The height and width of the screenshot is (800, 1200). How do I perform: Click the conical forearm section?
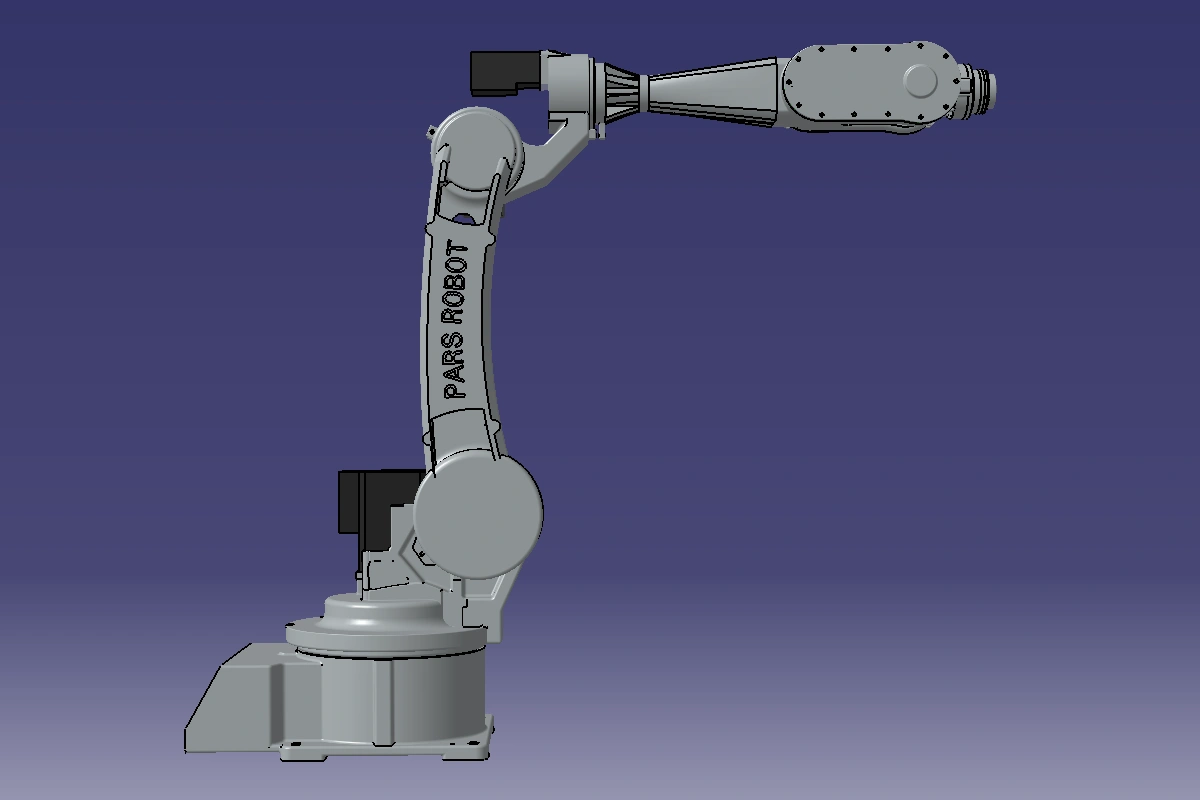(x=712, y=92)
